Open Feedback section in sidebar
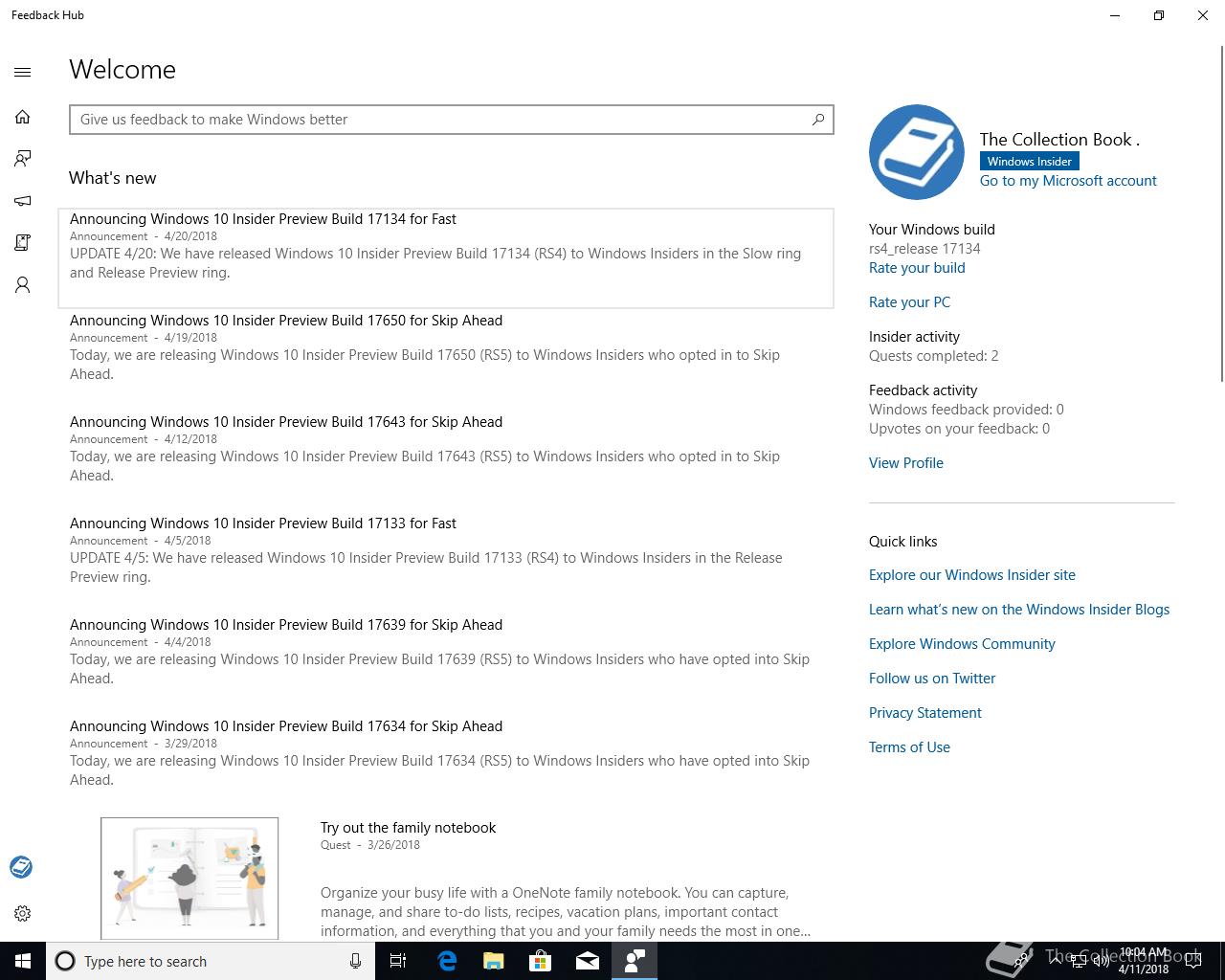Viewport: 1225px width, 980px height. point(23,159)
